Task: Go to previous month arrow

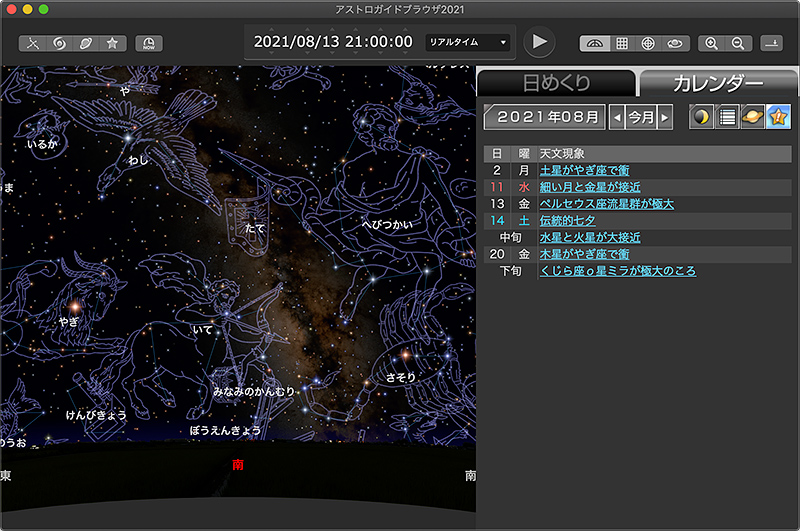Action: [617, 118]
